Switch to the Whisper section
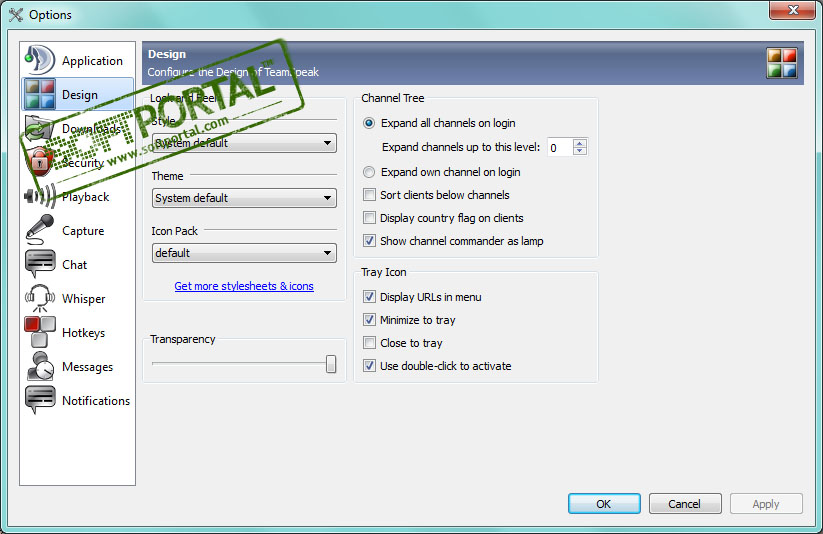 click(x=77, y=299)
